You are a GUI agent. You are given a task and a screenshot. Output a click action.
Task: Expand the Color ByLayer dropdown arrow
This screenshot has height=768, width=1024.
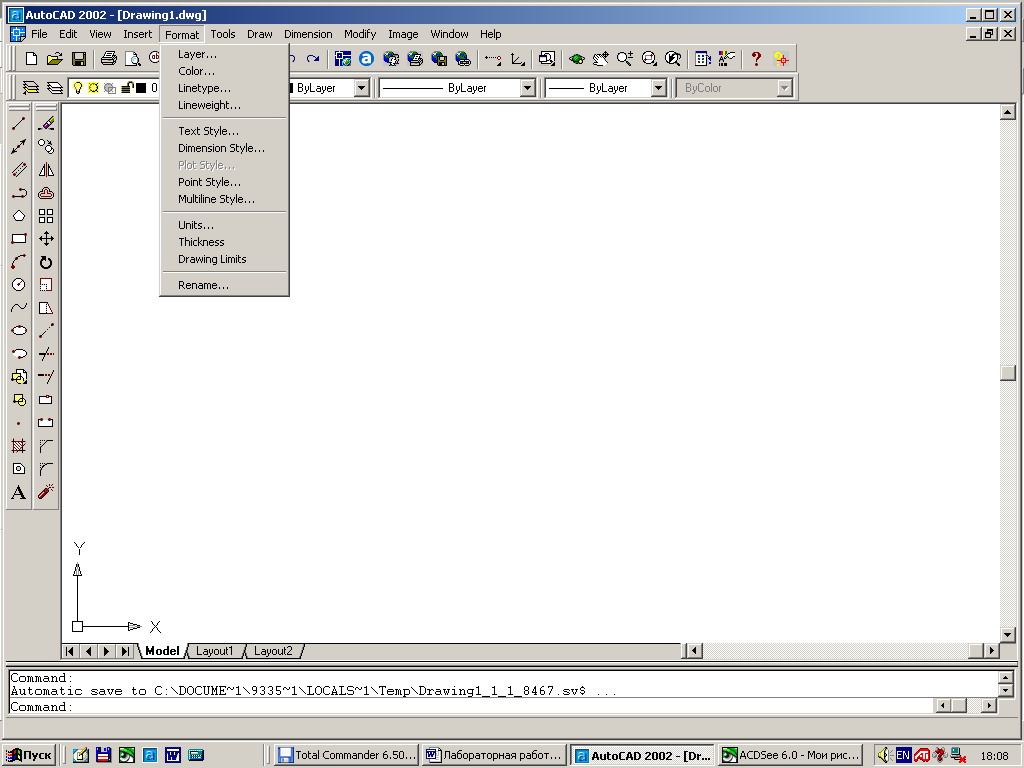(362, 88)
